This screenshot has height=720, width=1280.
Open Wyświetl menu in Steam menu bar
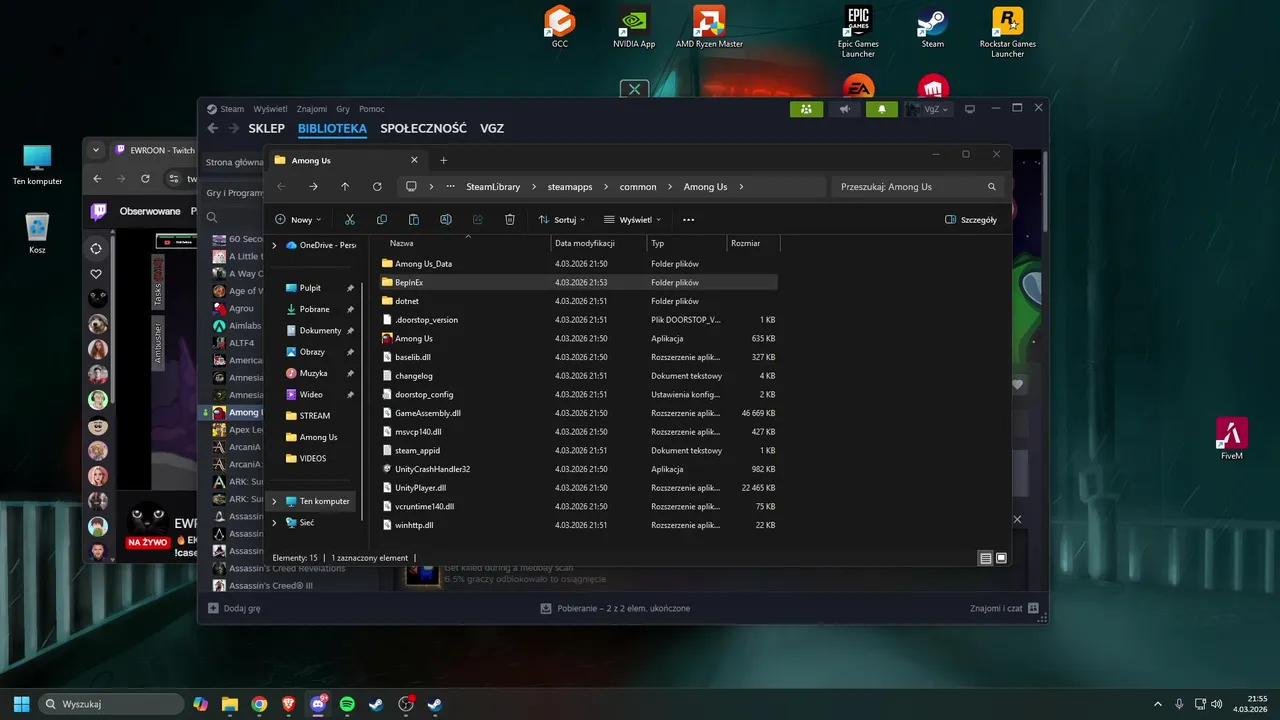click(x=270, y=109)
